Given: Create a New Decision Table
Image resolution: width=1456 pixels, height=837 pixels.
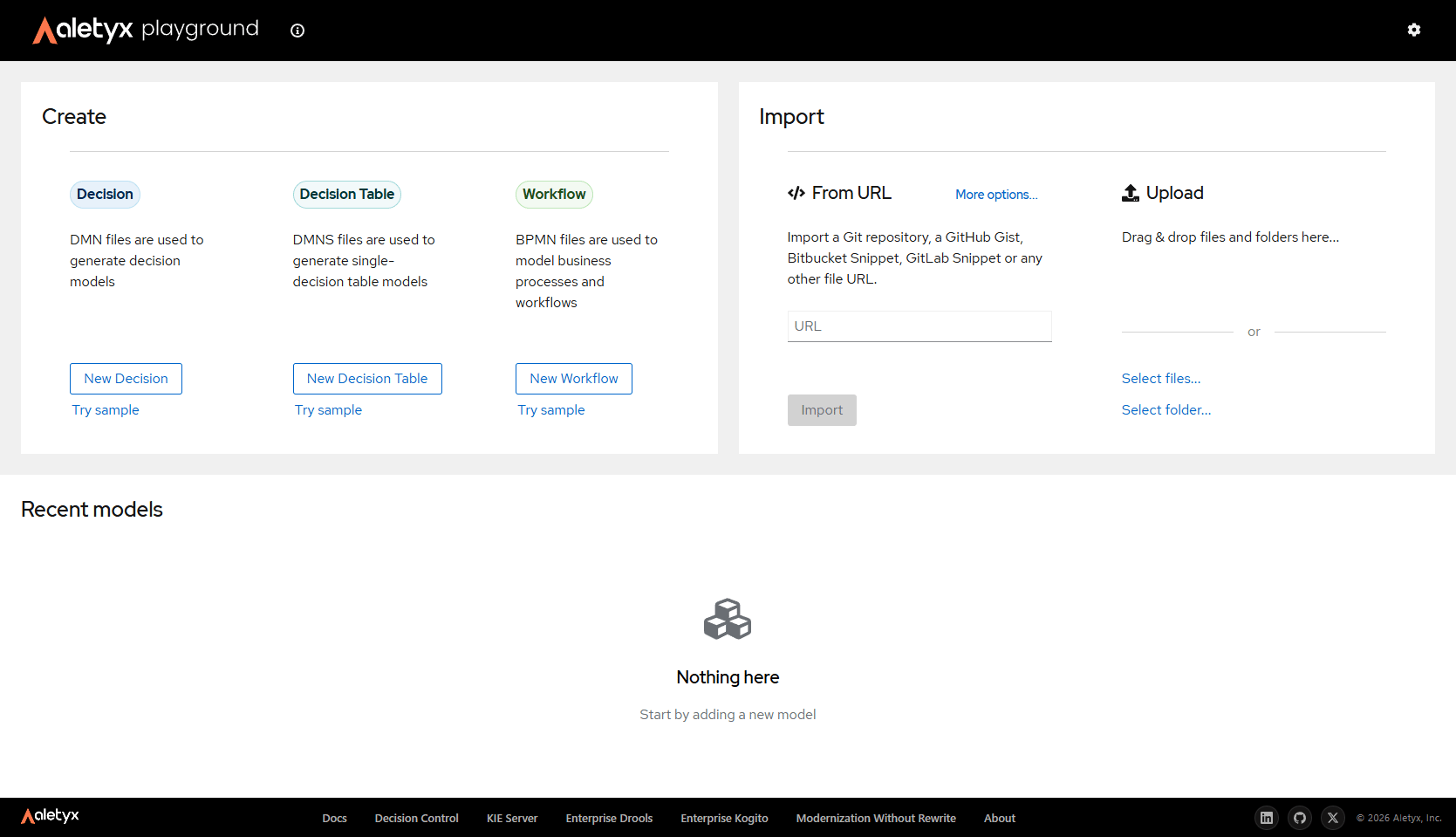Looking at the screenshot, I should 367,379.
